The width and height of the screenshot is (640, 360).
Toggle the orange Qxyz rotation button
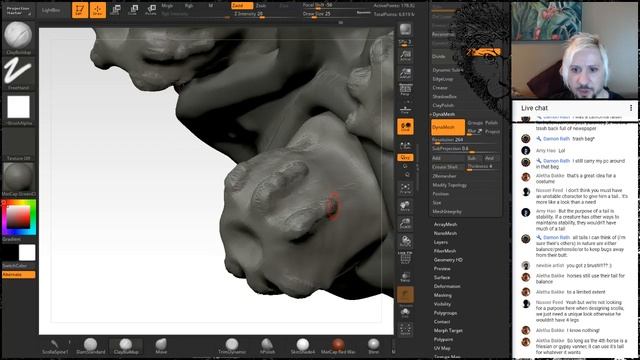click(405, 157)
